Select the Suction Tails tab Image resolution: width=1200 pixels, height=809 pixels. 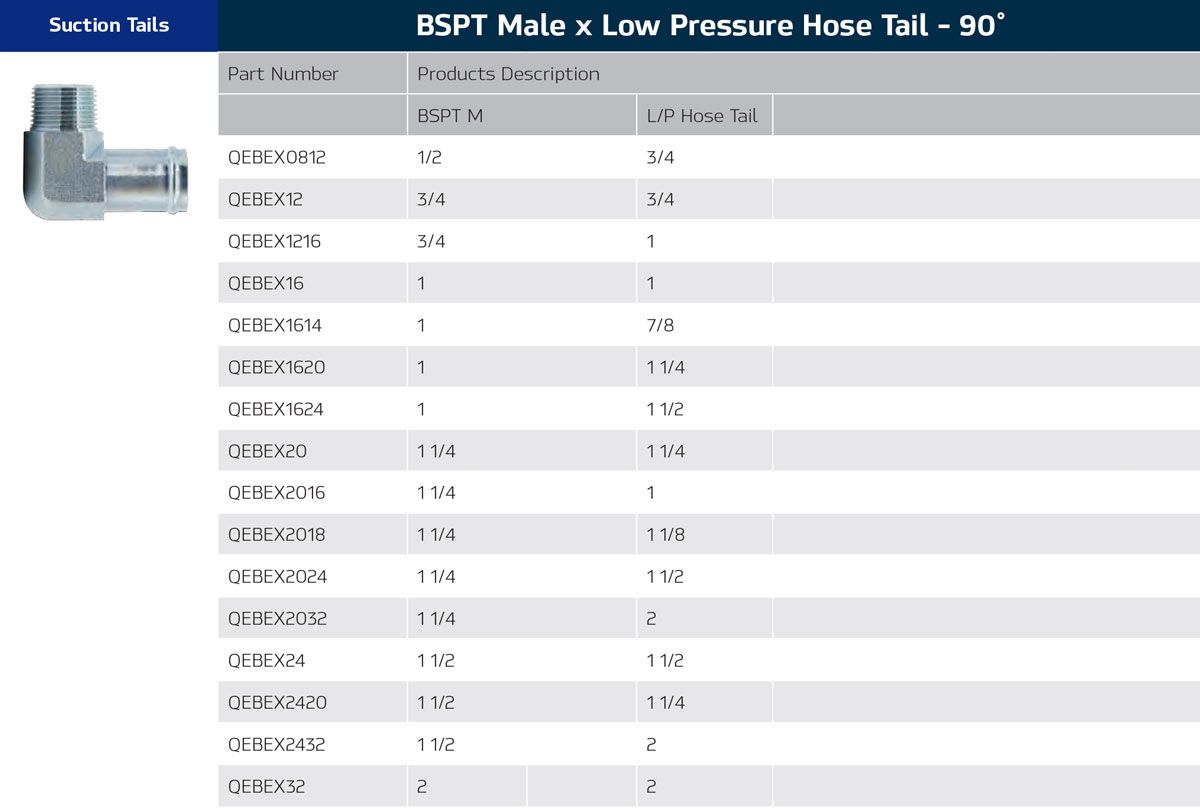(109, 25)
